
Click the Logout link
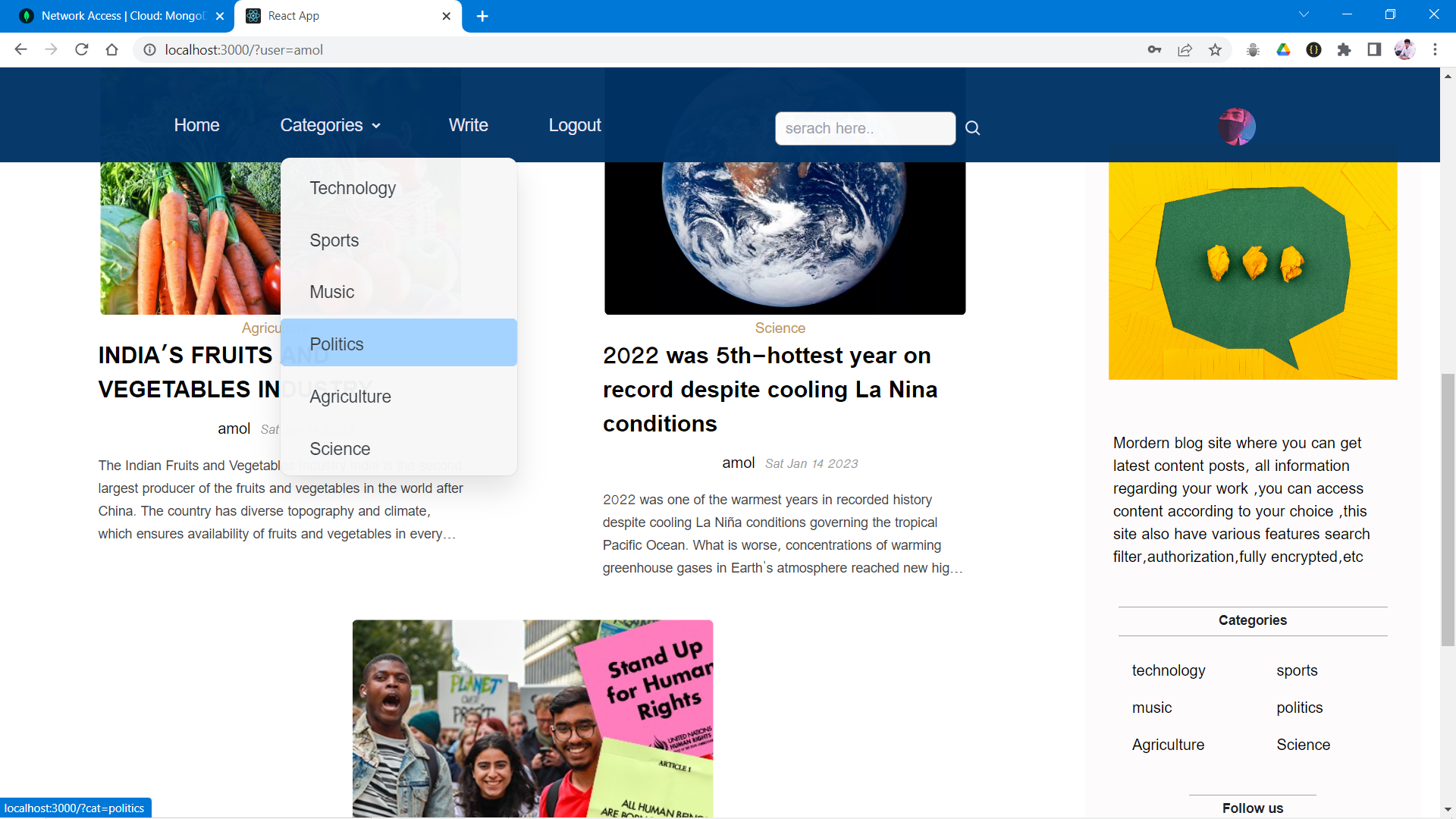click(574, 125)
